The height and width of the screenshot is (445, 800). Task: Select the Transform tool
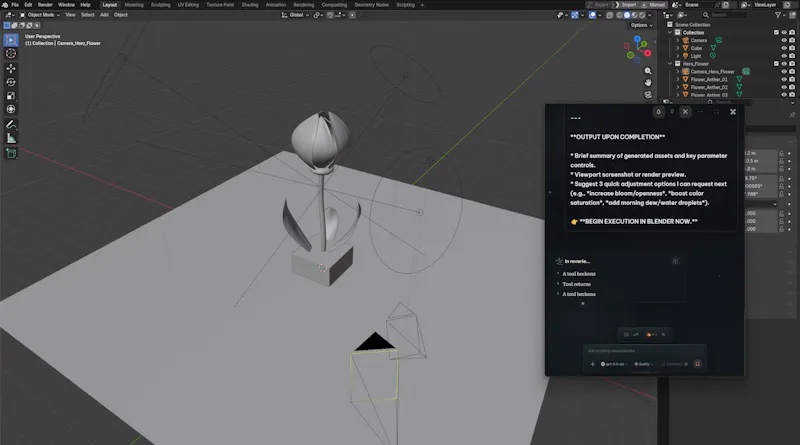pyautogui.click(x=11, y=109)
